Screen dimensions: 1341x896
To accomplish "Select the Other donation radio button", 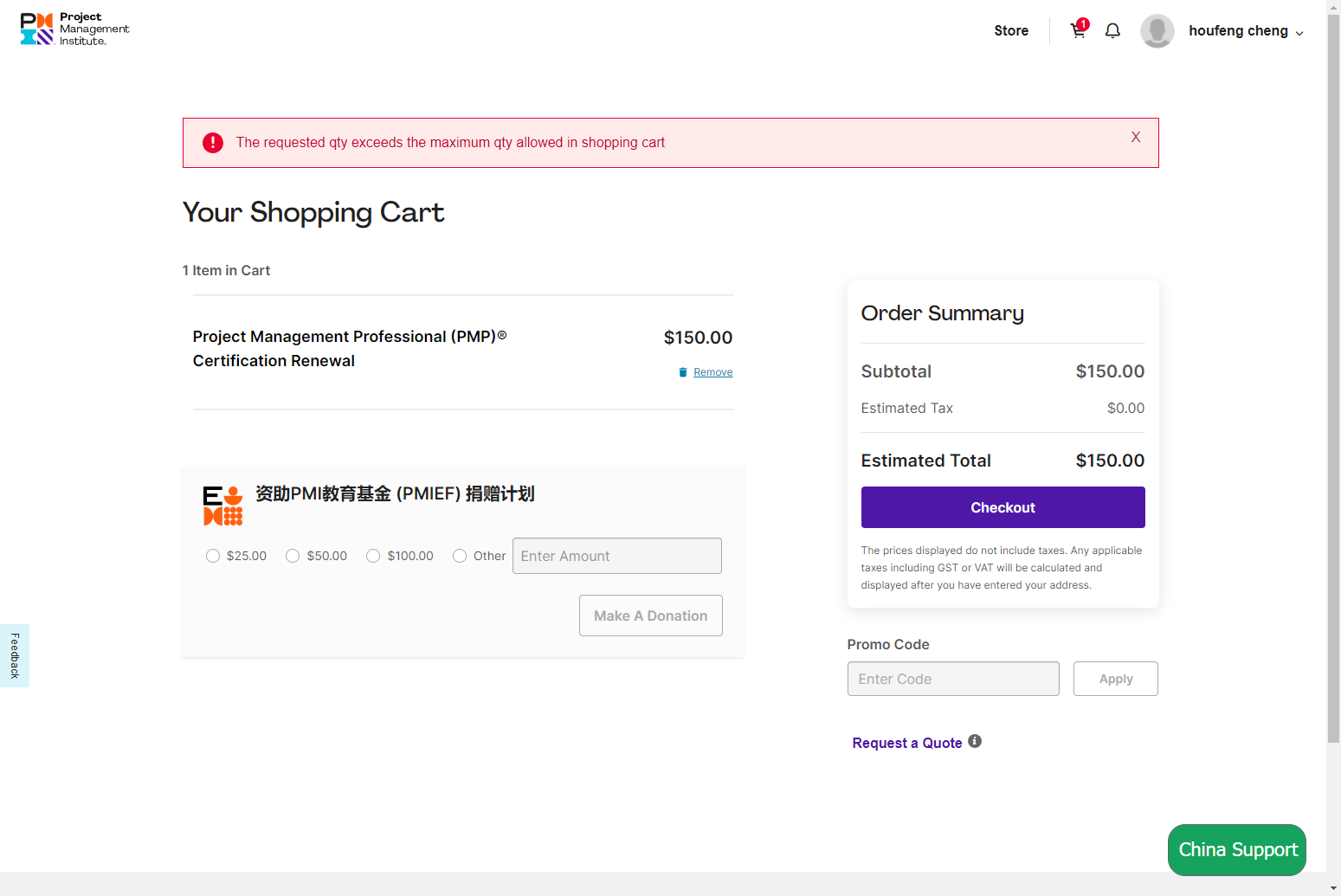I will [x=460, y=556].
